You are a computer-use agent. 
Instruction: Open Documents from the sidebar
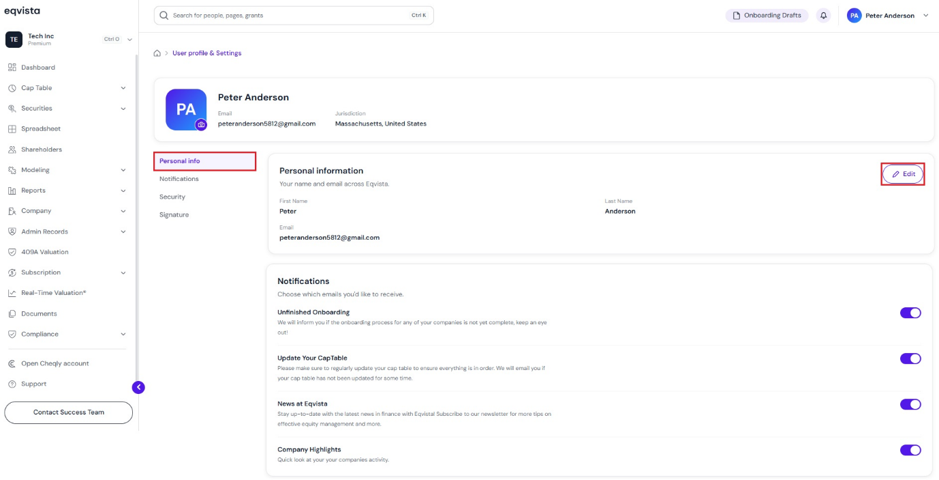(39, 314)
